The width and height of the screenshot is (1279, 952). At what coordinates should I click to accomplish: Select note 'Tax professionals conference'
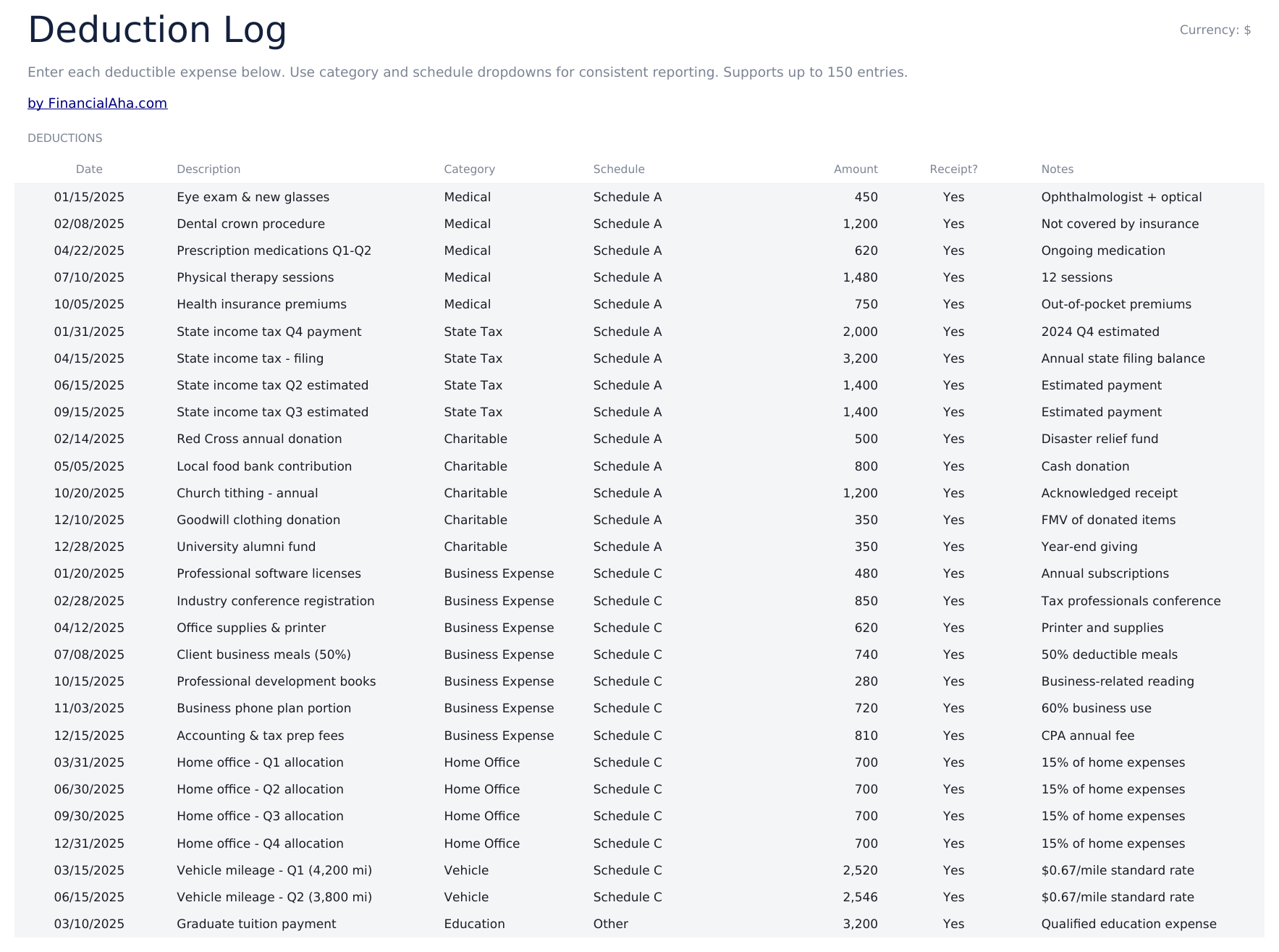[x=1131, y=601]
